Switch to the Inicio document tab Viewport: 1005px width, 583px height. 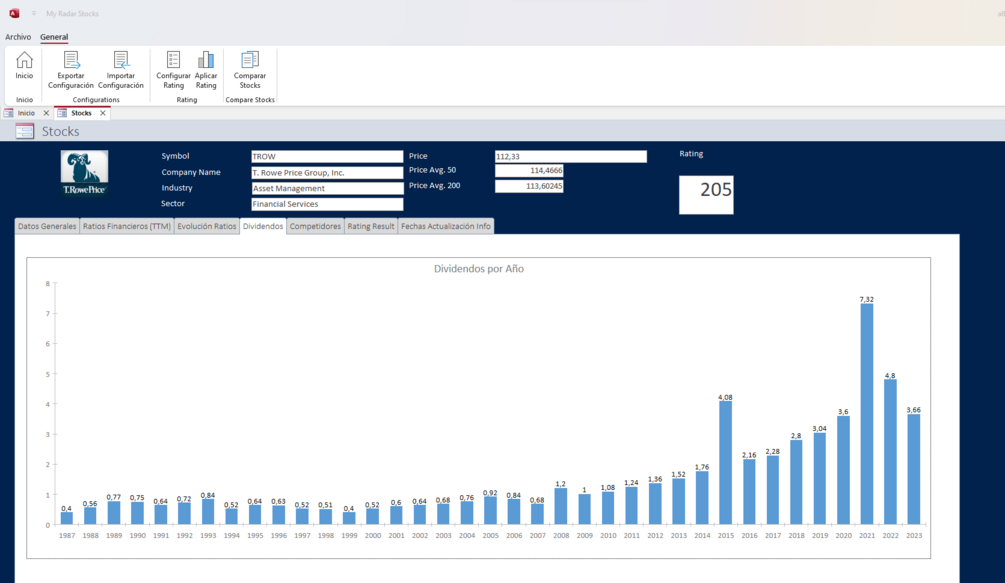click(x=26, y=113)
